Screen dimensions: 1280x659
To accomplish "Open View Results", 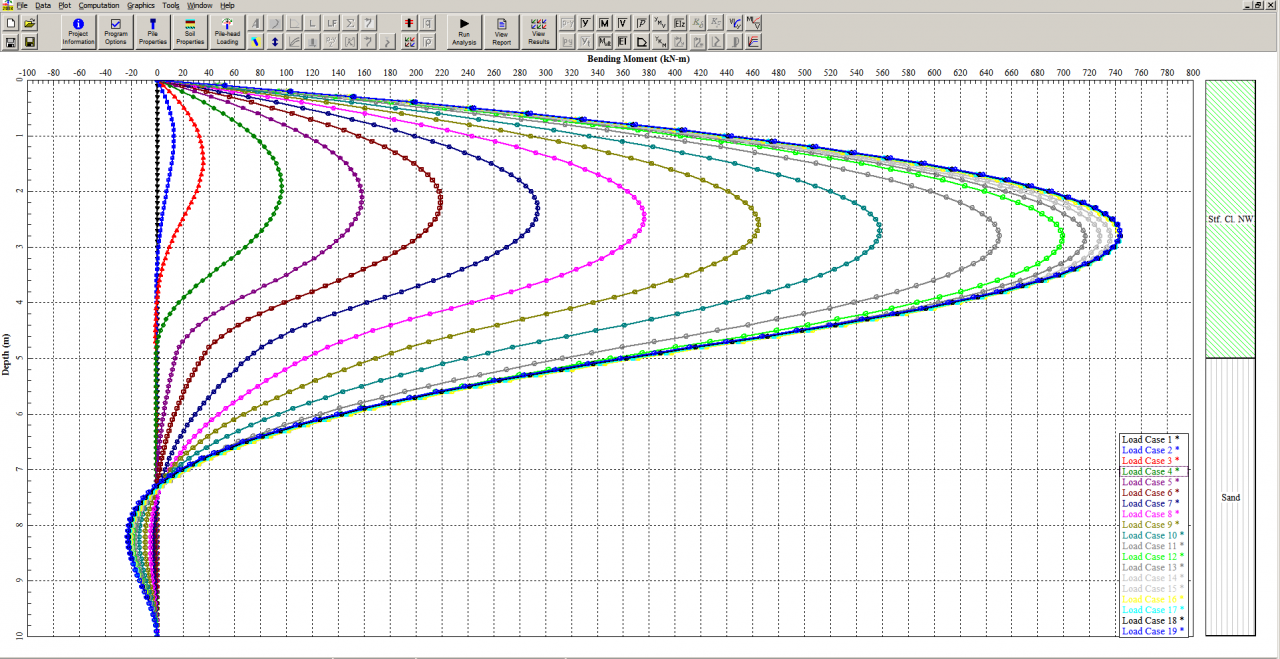I will [539, 32].
